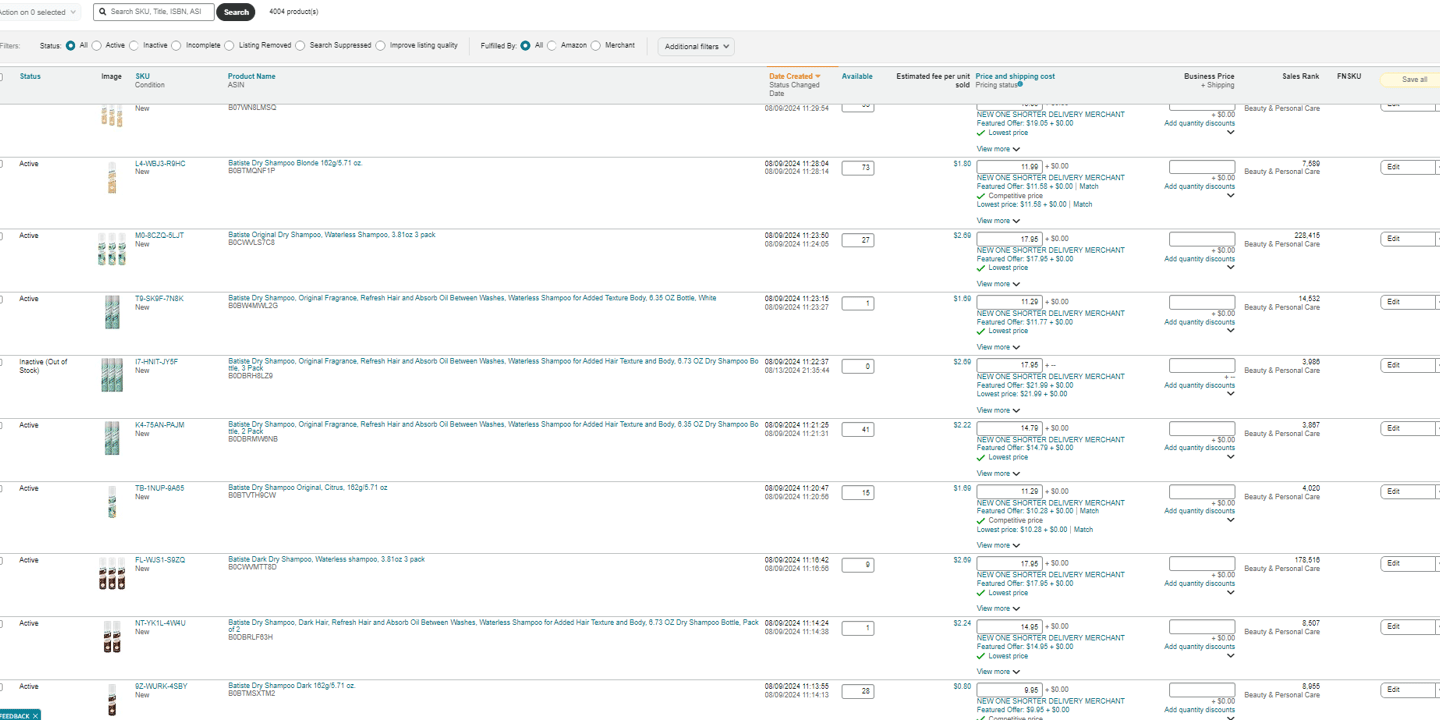The image size is (1440, 720).
Task: Click Business Price field for SKU TB-1NUP-9A65
Action: click(1202, 492)
